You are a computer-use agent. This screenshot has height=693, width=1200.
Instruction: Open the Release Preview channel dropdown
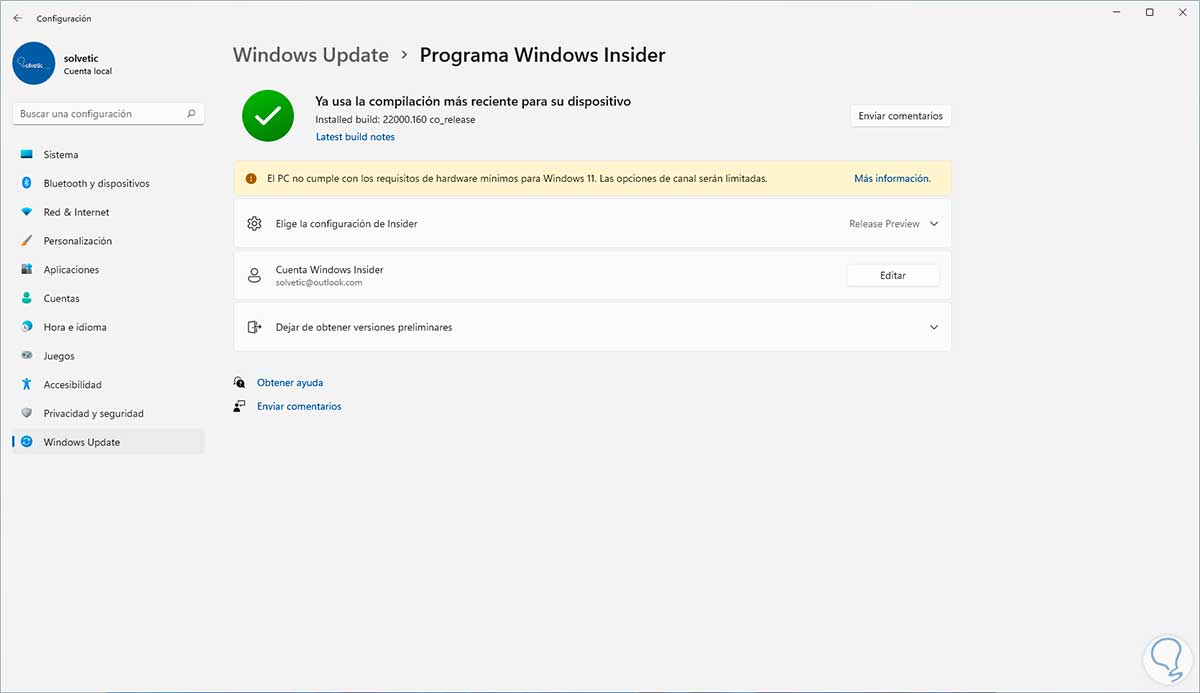(893, 224)
